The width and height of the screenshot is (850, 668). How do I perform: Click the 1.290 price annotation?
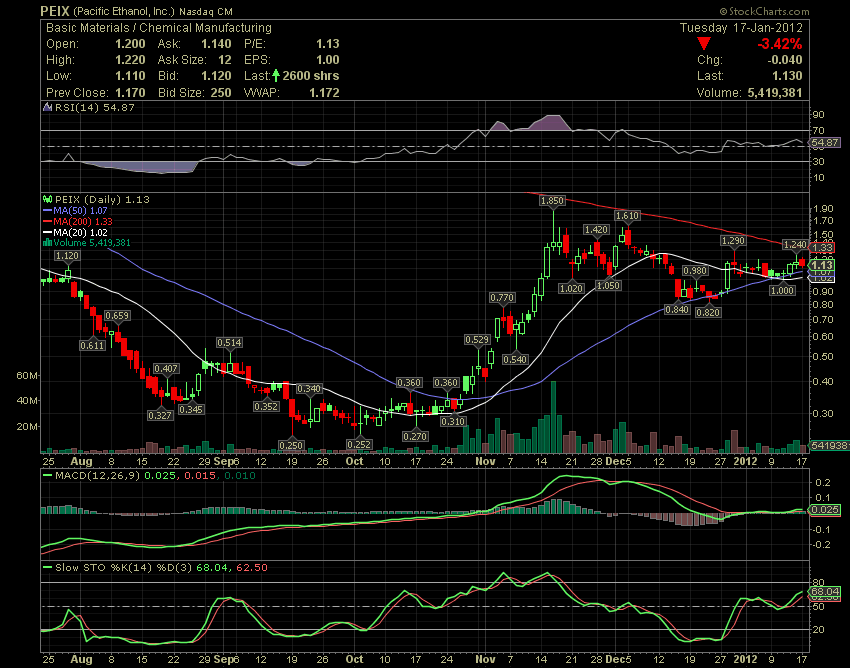point(732,241)
